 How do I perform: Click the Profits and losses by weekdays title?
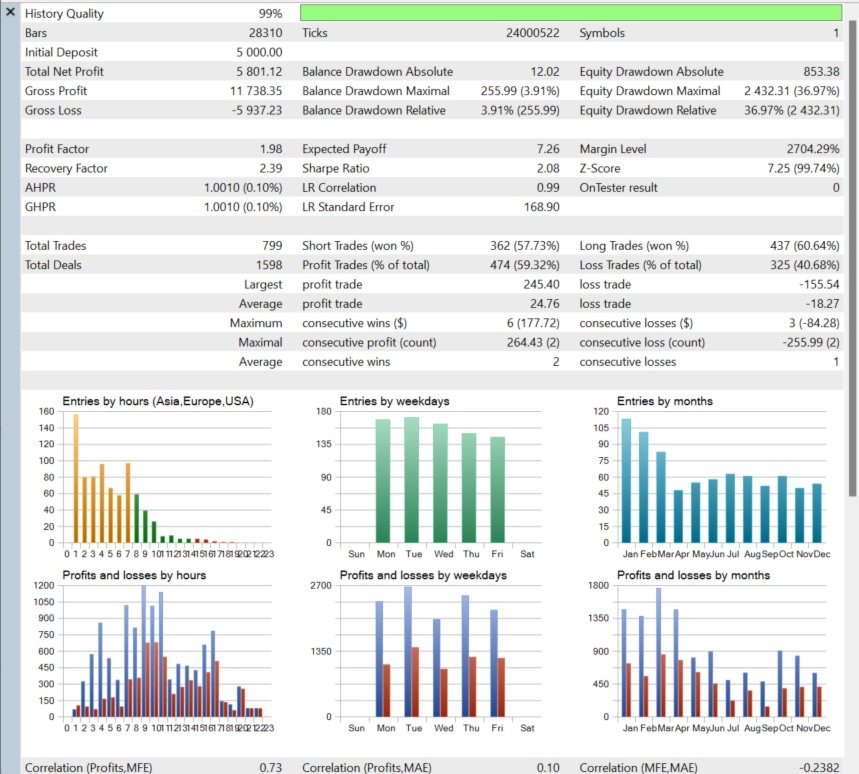pos(423,576)
